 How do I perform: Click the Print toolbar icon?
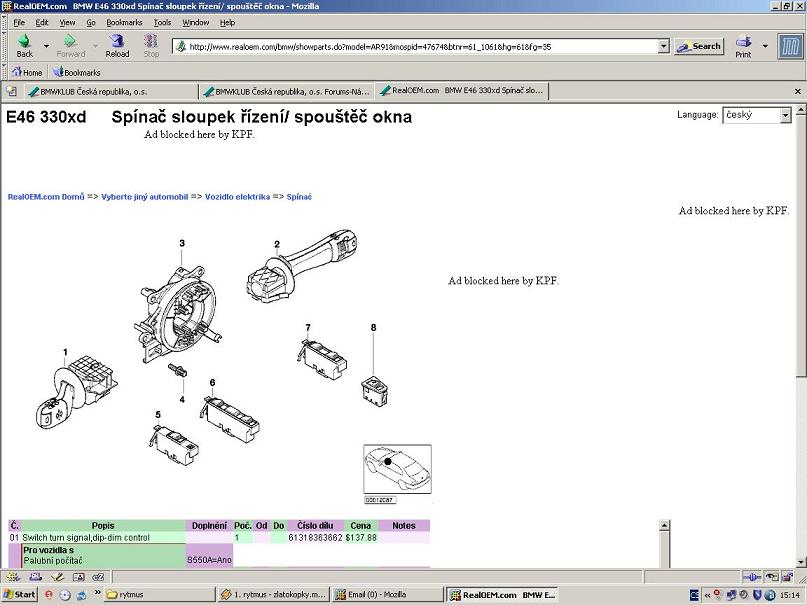(743, 46)
